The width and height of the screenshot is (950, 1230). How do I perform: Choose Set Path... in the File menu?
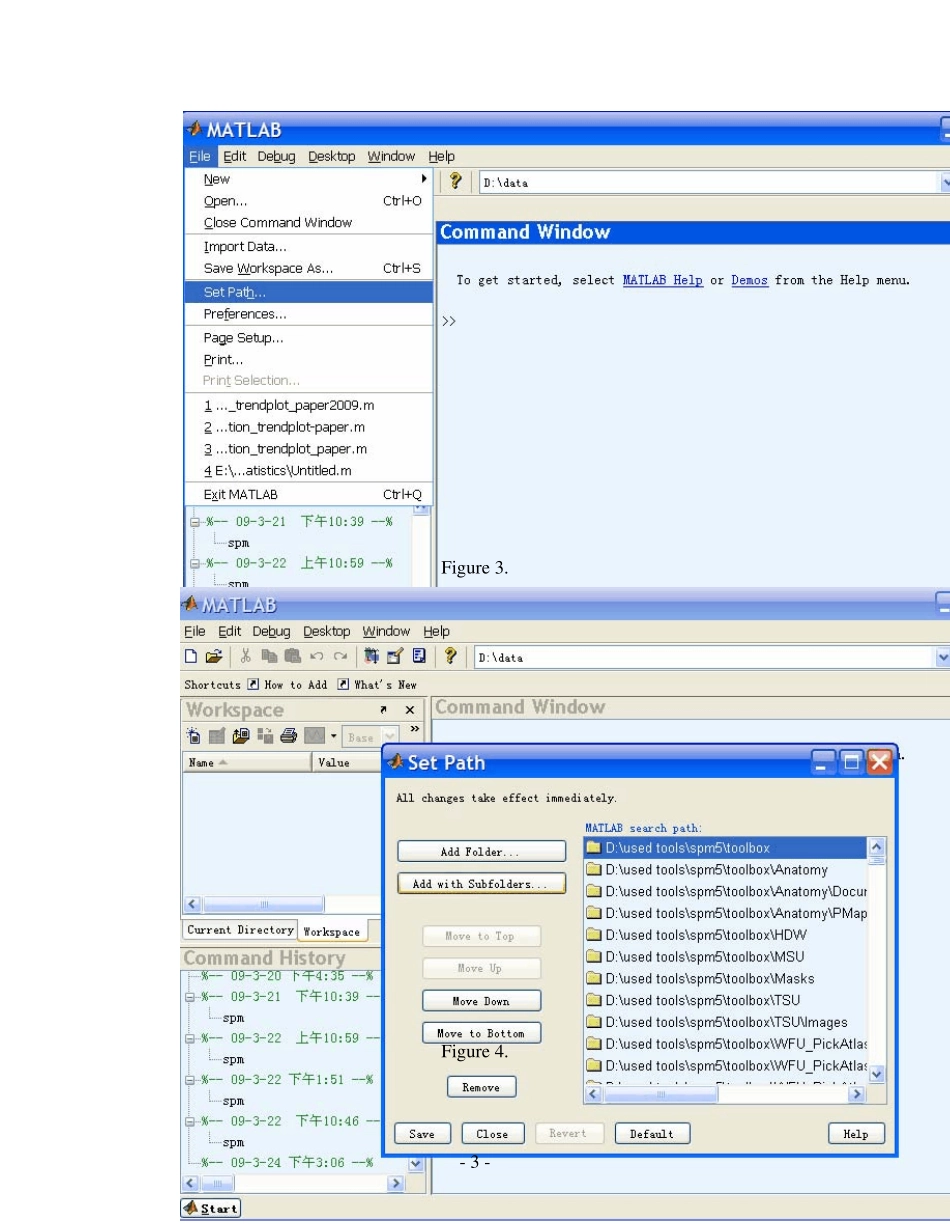308,292
